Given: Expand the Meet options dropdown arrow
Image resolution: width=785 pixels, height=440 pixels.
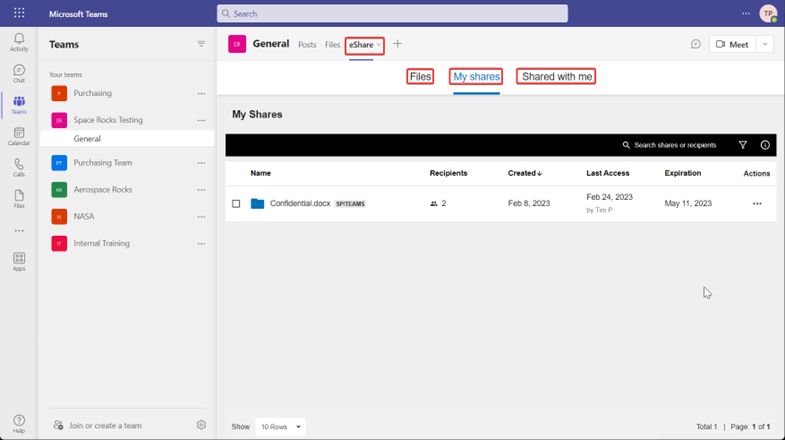Looking at the screenshot, I should tap(765, 45).
